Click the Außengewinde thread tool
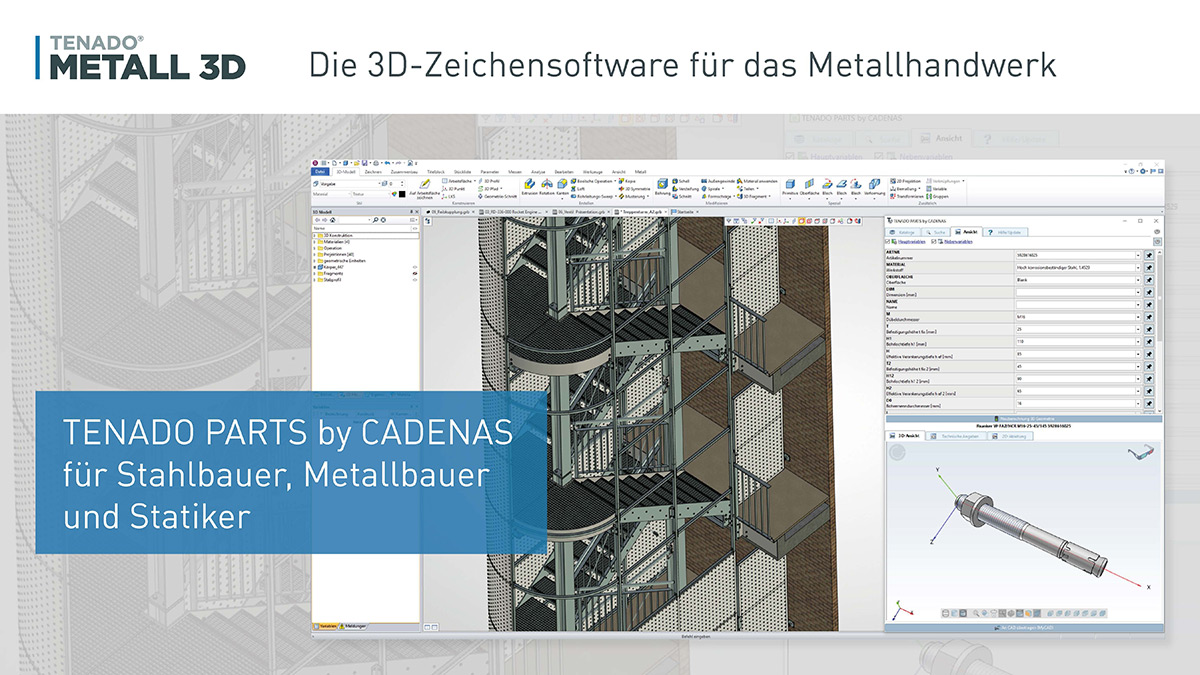This screenshot has height=675, width=1200. tap(718, 181)
